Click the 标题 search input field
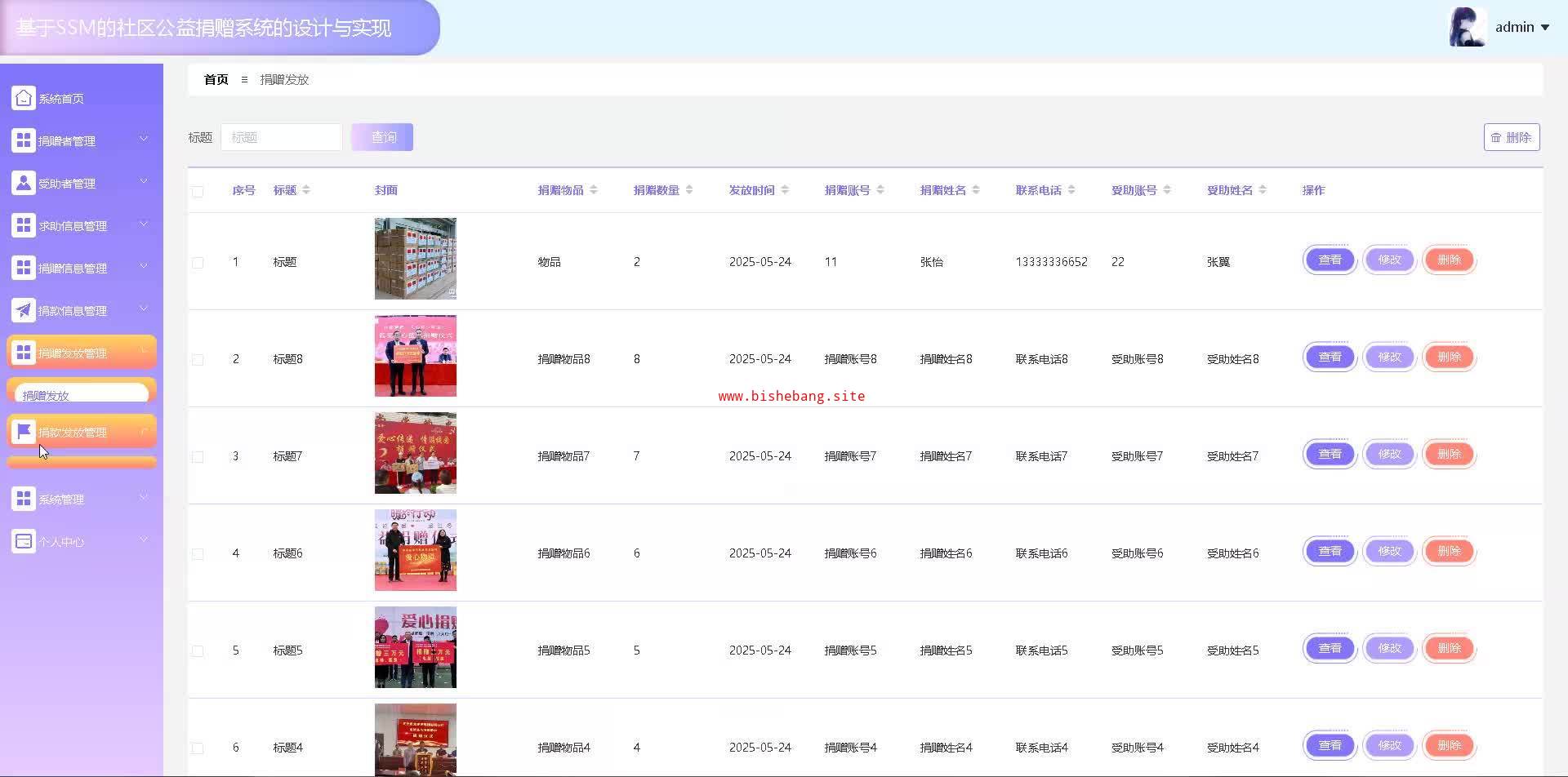Screen dimensions: 1568x777 pos(281,137)
